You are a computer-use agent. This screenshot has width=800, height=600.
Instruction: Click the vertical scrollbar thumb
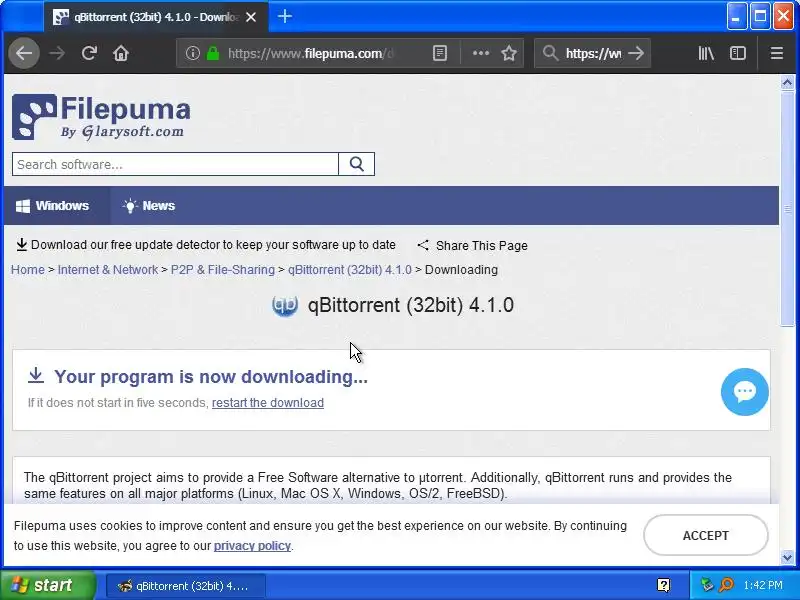pos(787,208)
